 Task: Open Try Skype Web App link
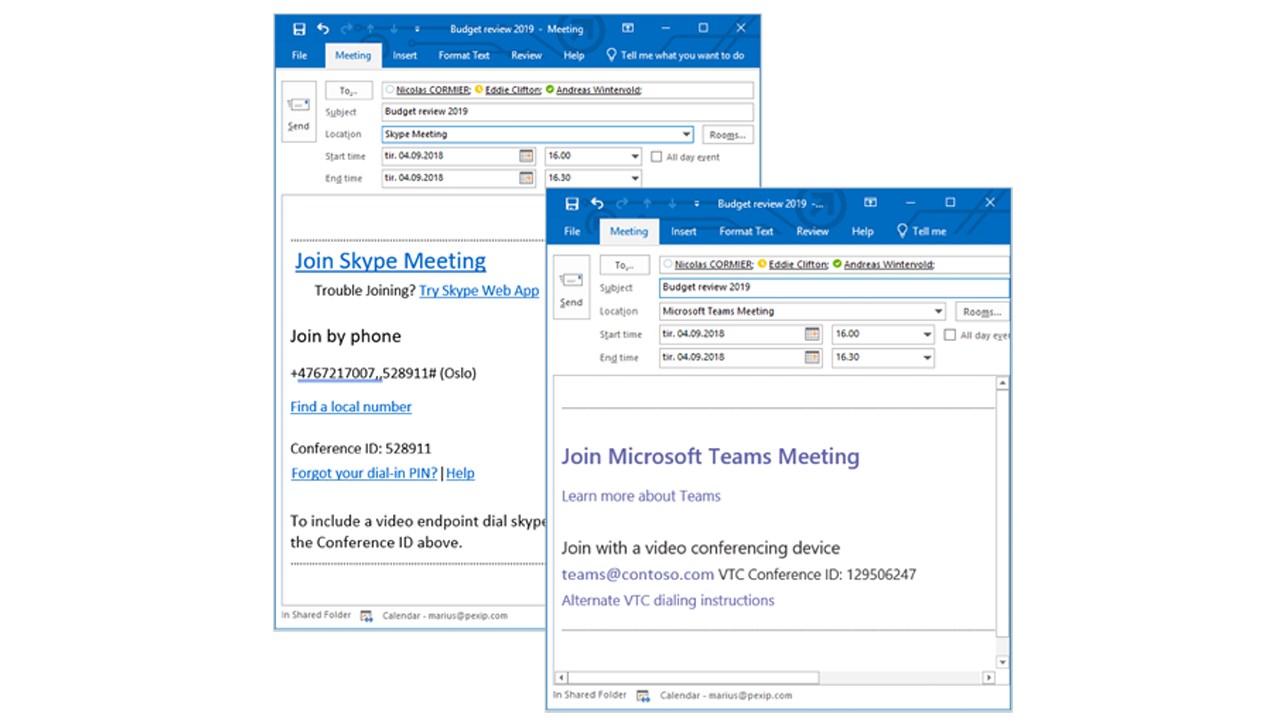coord(479,290)
